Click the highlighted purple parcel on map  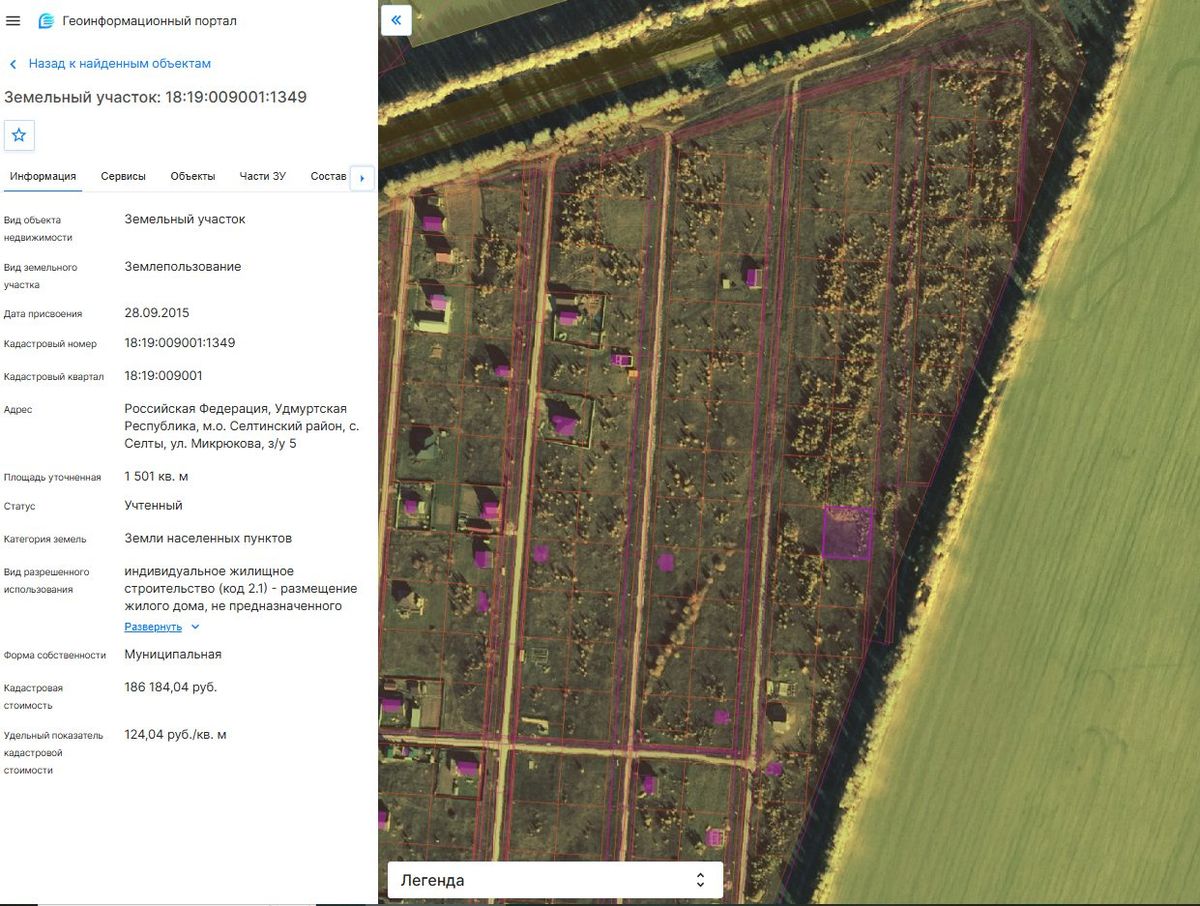pyautogui.click(x=847, y=531)
